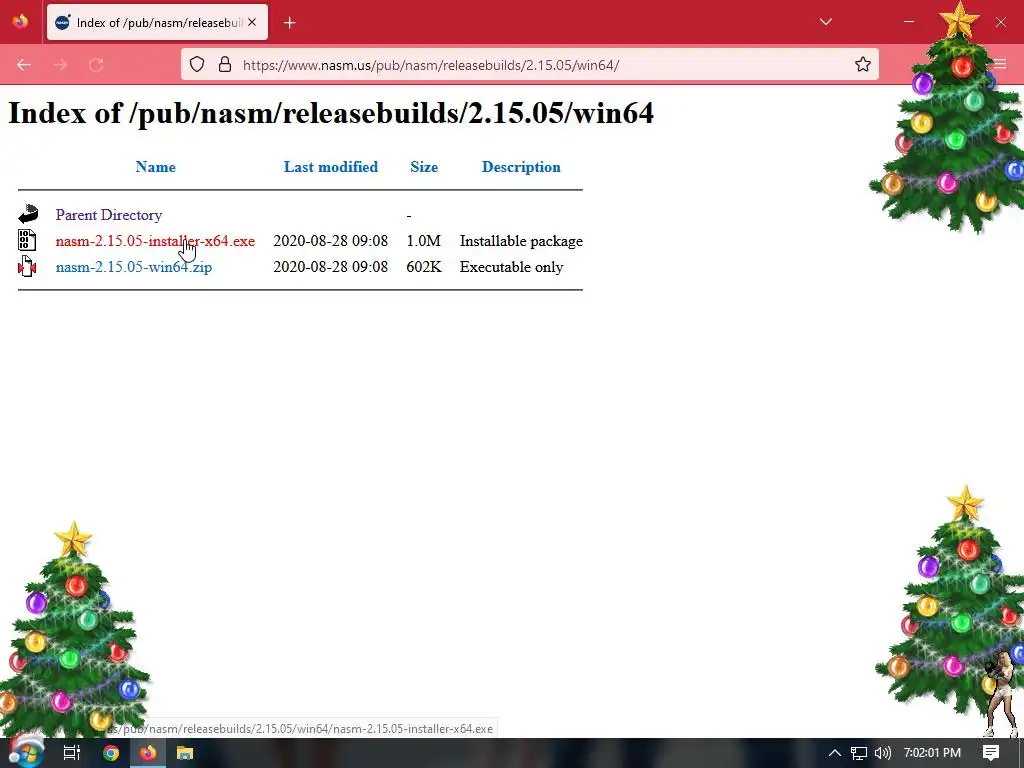Download nasm-2.15.05-installer-x64.exe
Viewport: 1024px width, 768px height.
tap(155, 241)
